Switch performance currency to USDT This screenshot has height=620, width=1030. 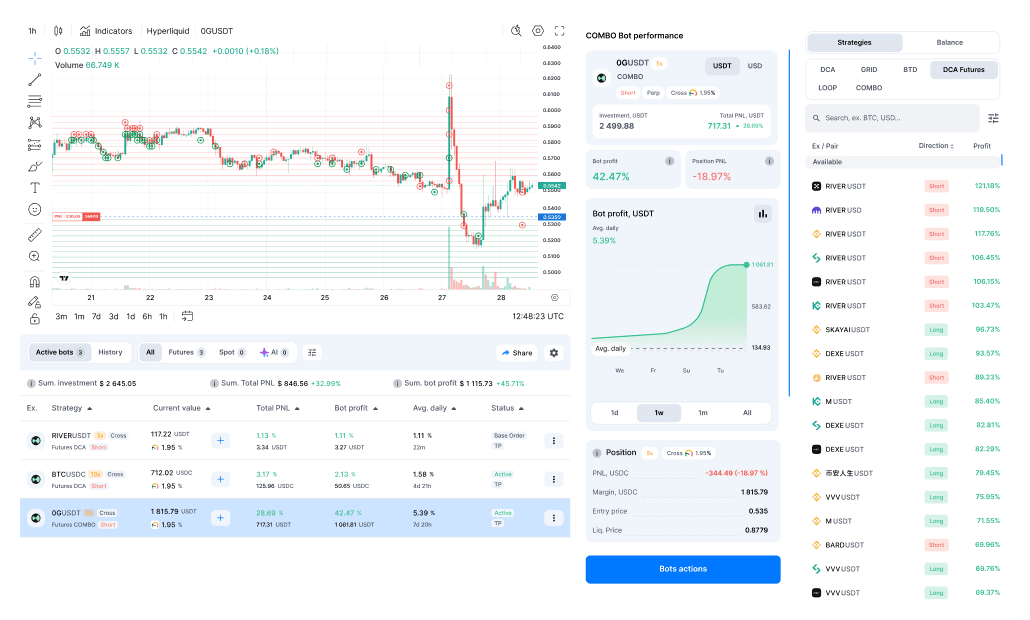[x=723, y=66]
